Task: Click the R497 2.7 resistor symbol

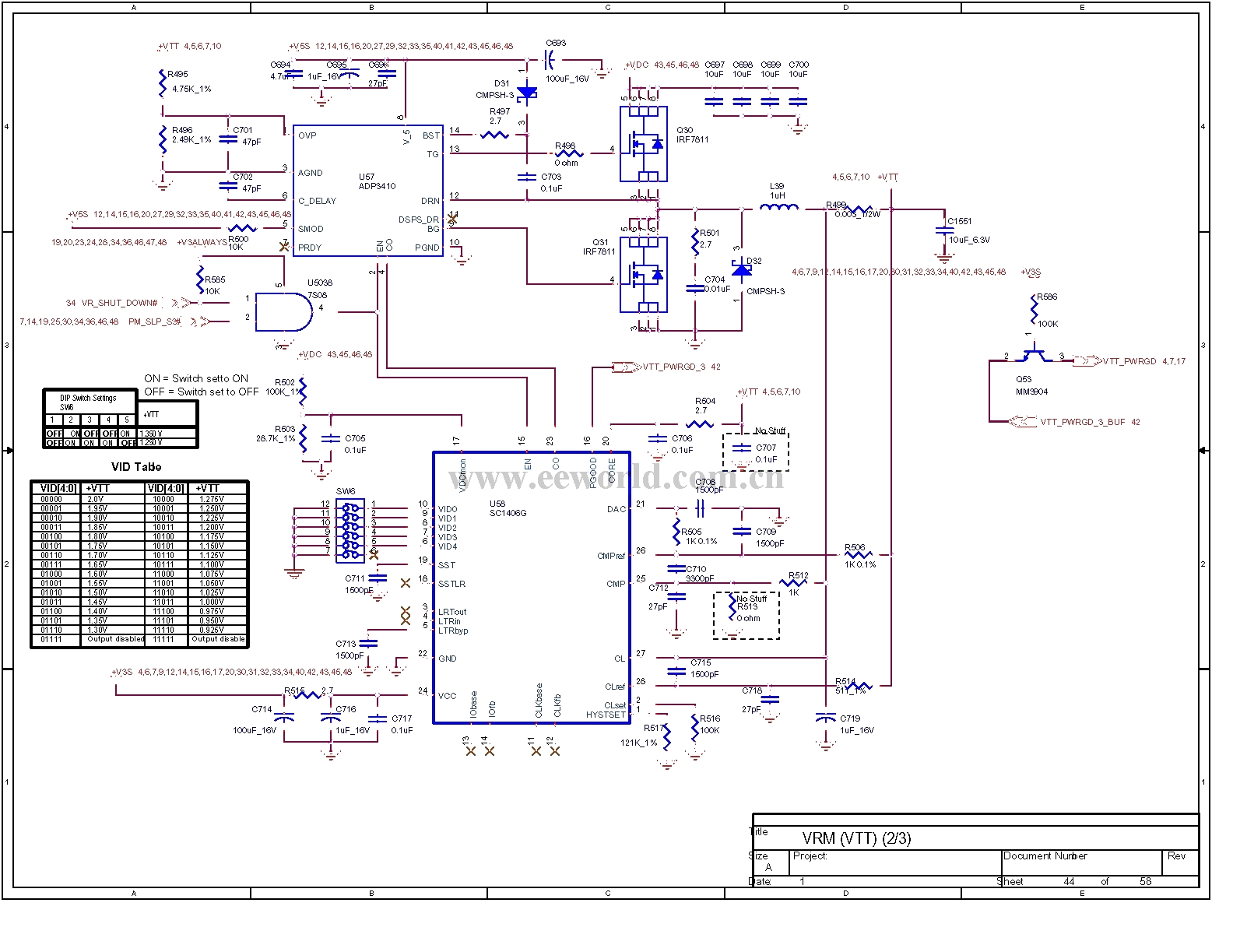Action: [x=495, y=135]
